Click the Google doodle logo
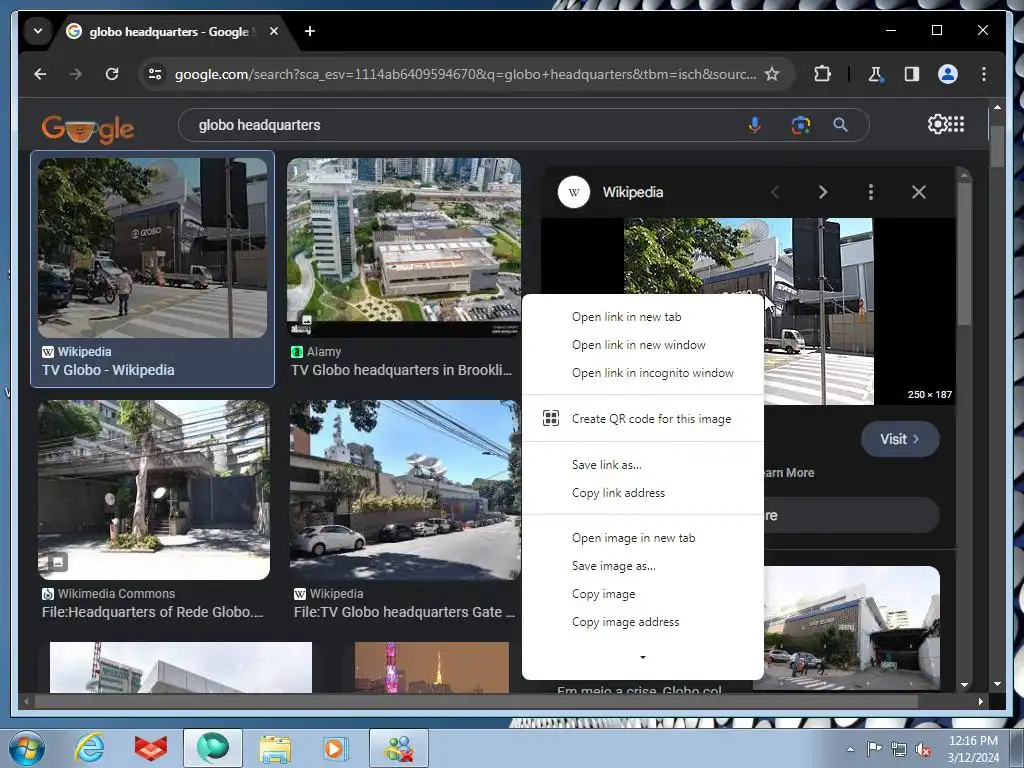This screenshot has width=1024, height=768. 88,128
